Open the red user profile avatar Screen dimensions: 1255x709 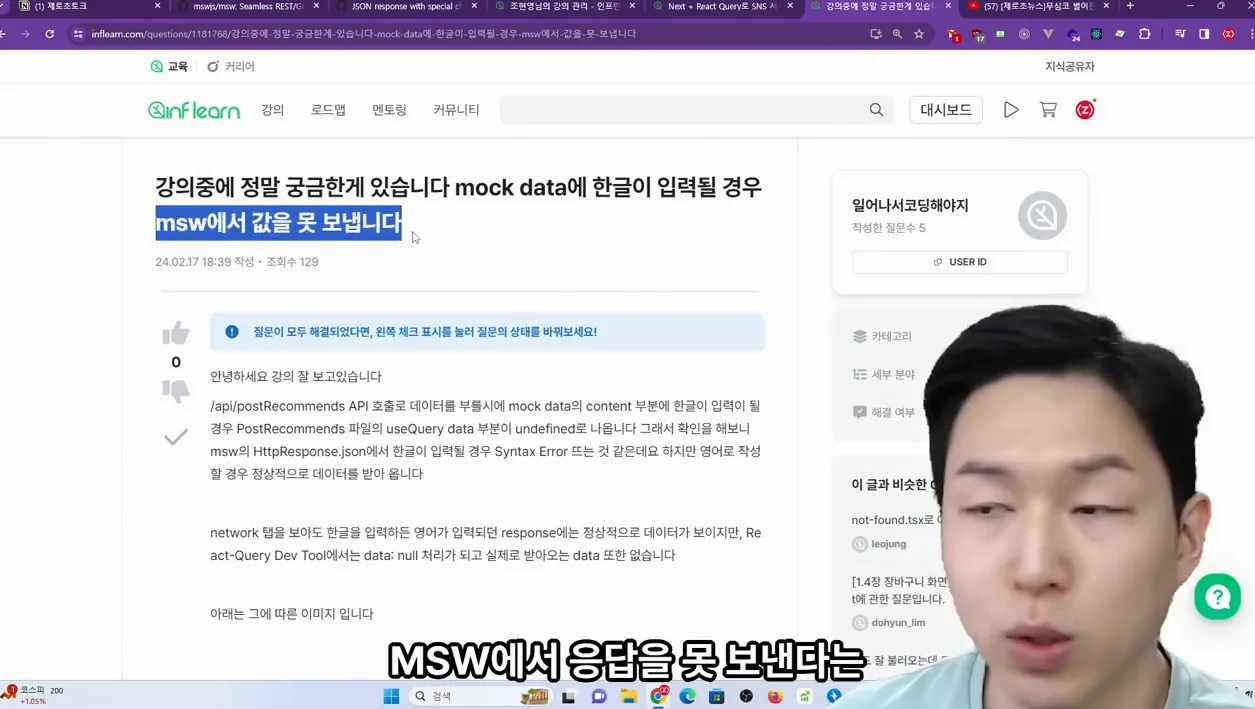(x=1085, y=110)
